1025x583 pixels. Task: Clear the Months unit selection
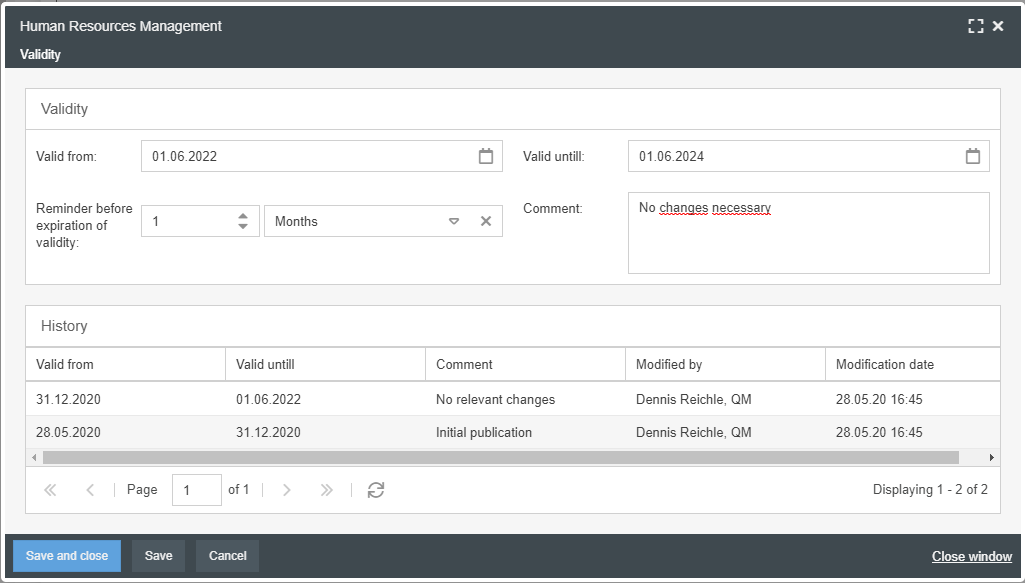click(x=486, y=221)
